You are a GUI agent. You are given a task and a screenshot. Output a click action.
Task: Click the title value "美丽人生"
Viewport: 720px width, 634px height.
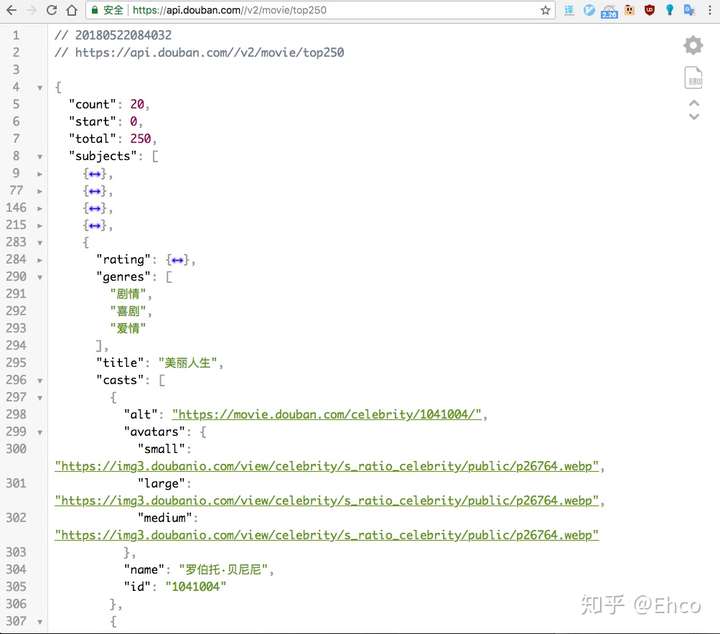188,363
